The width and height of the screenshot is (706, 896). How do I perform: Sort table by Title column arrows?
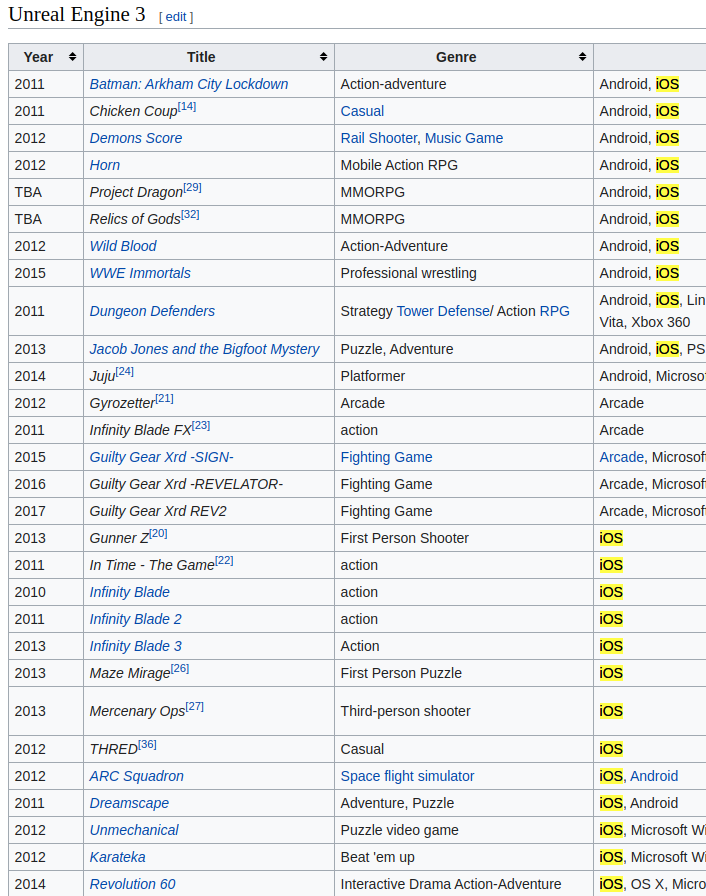coord(323,57)
